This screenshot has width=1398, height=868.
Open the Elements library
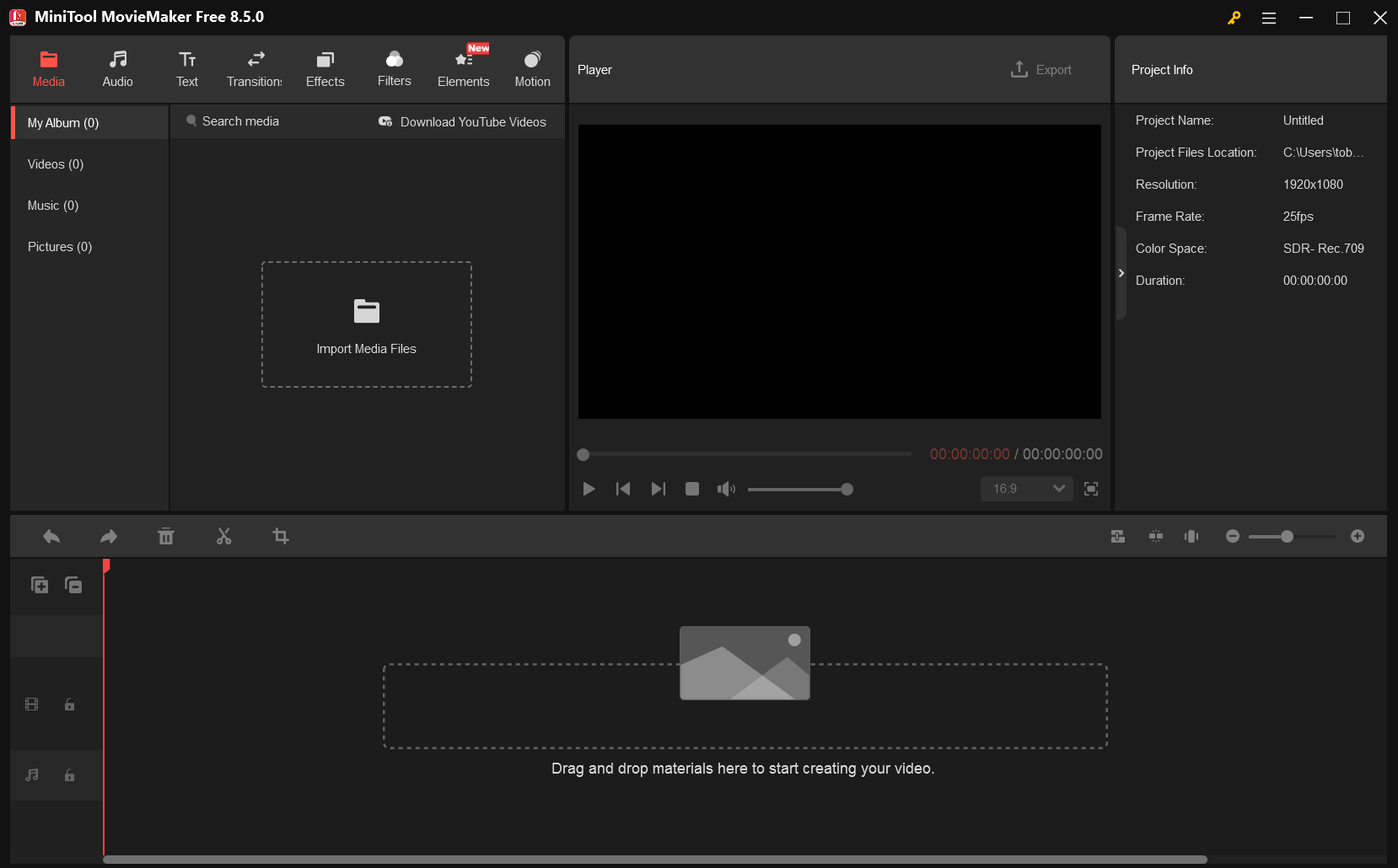(463, 67)
